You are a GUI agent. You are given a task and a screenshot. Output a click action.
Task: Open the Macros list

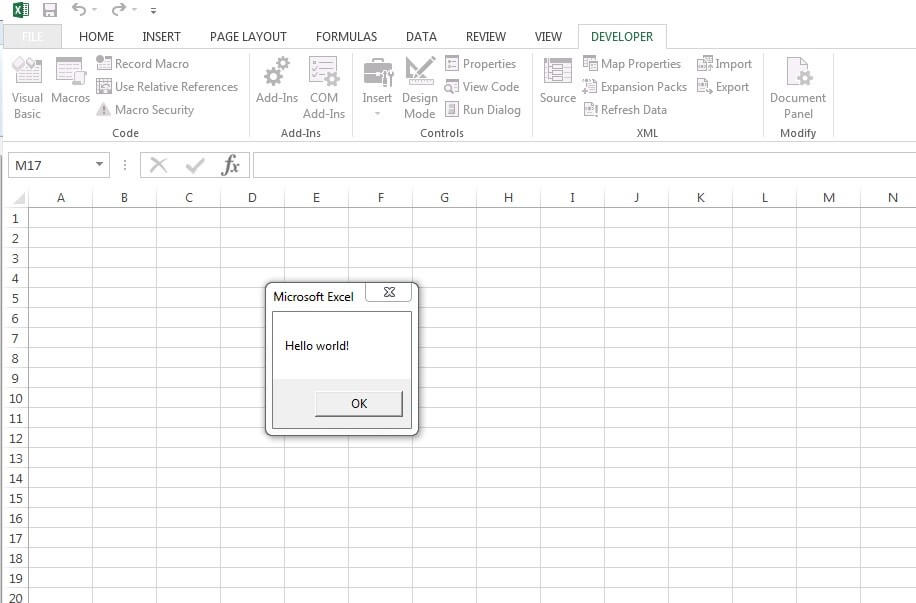[x=70, y=81]
